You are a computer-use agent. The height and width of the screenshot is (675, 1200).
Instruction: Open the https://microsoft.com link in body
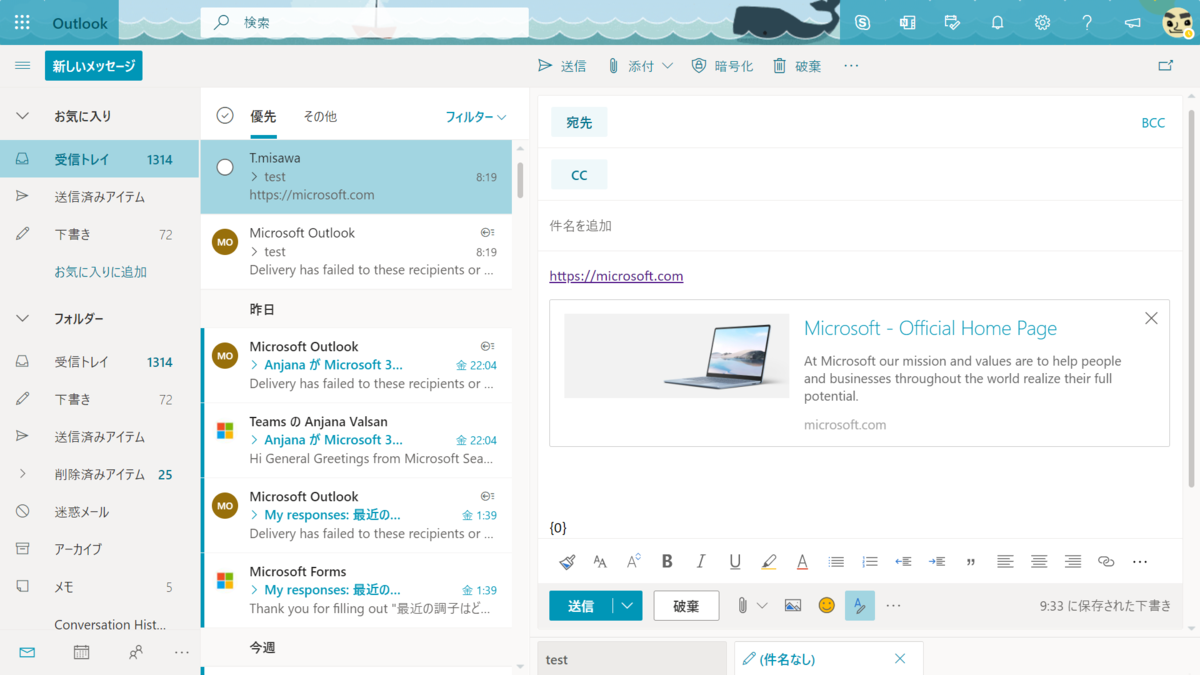tap(616, 276)
